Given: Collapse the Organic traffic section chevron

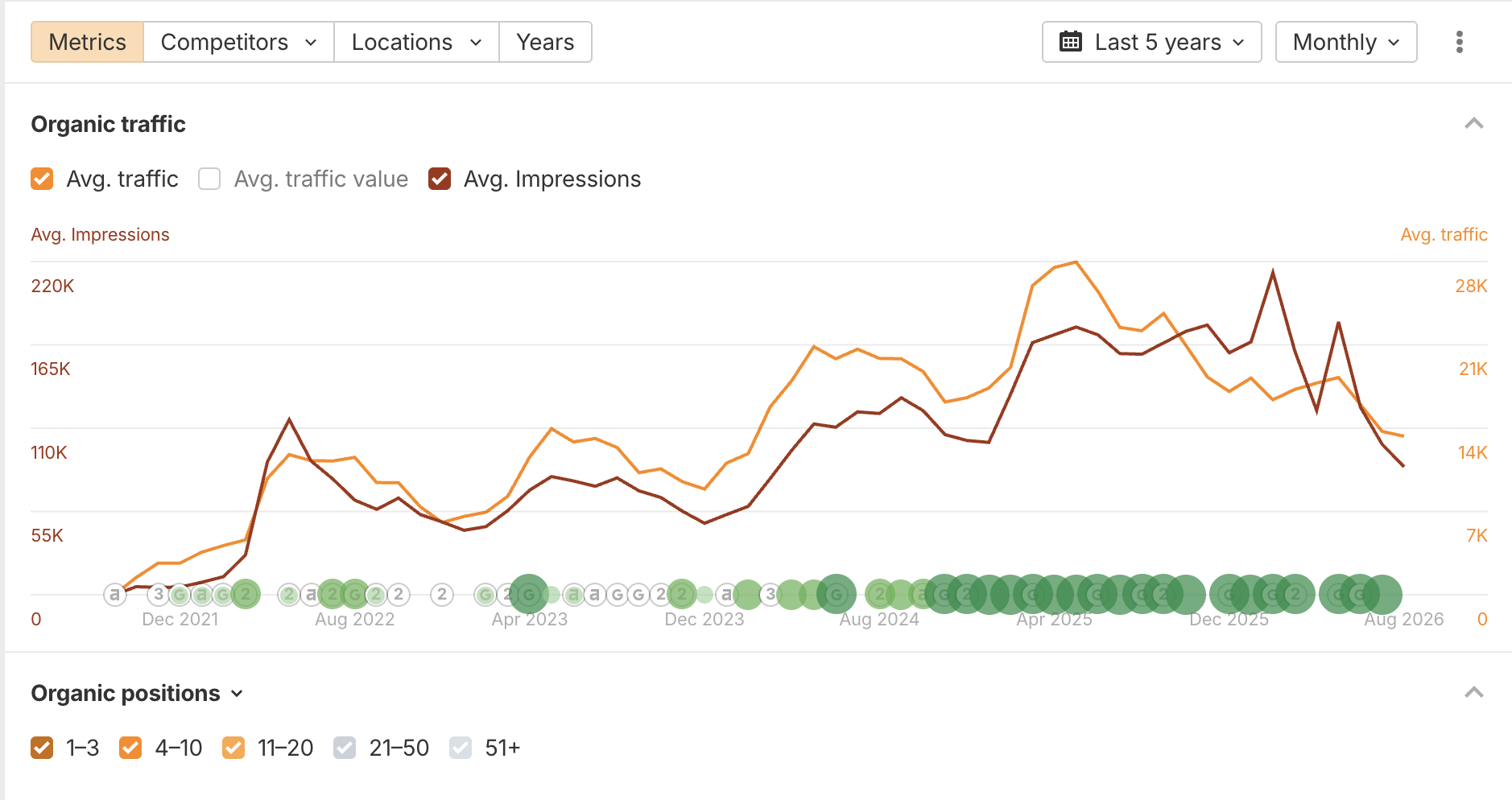Looking at the screenshot, I should coord(1473,124).
